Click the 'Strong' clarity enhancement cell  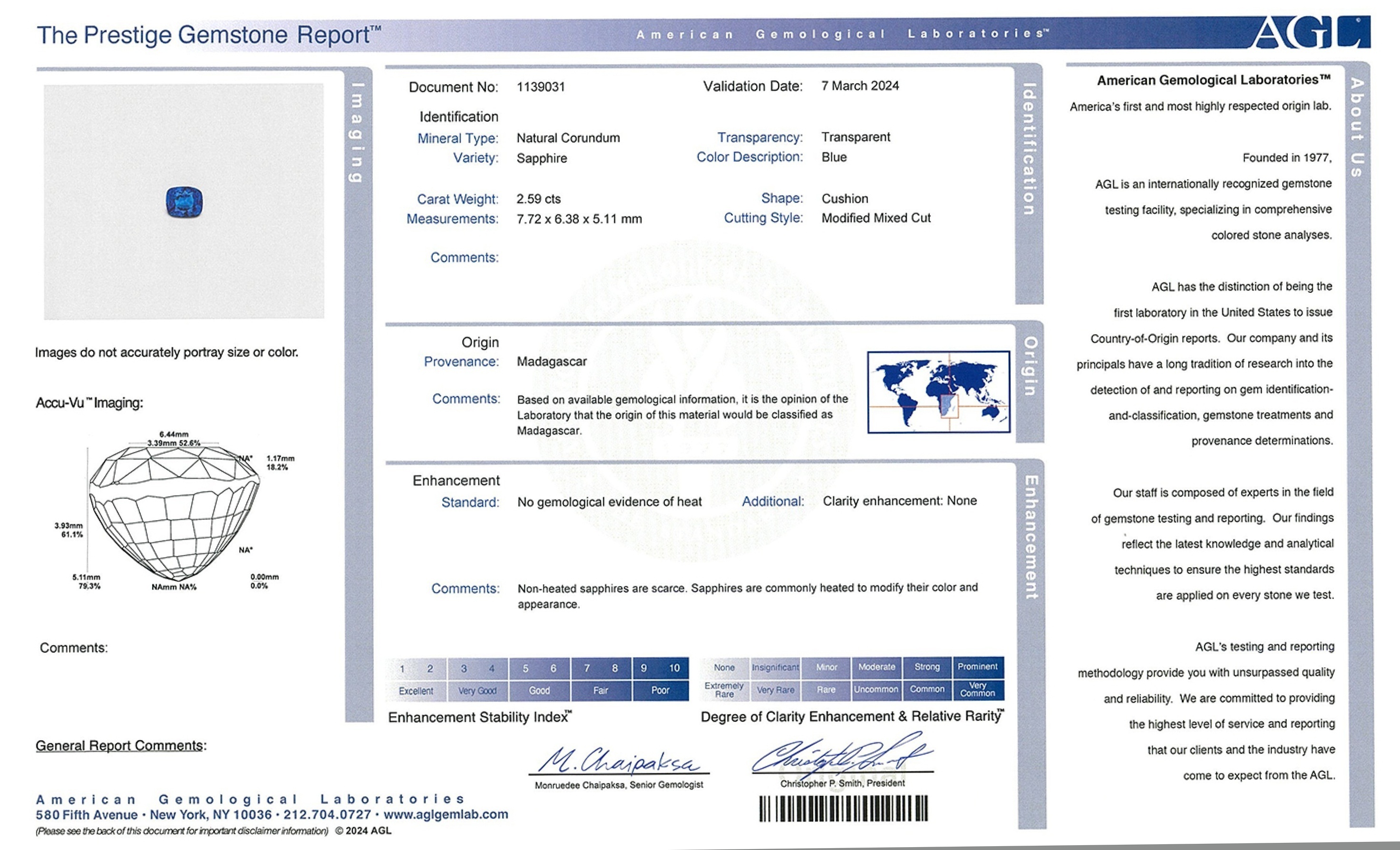tap(927, 667)
